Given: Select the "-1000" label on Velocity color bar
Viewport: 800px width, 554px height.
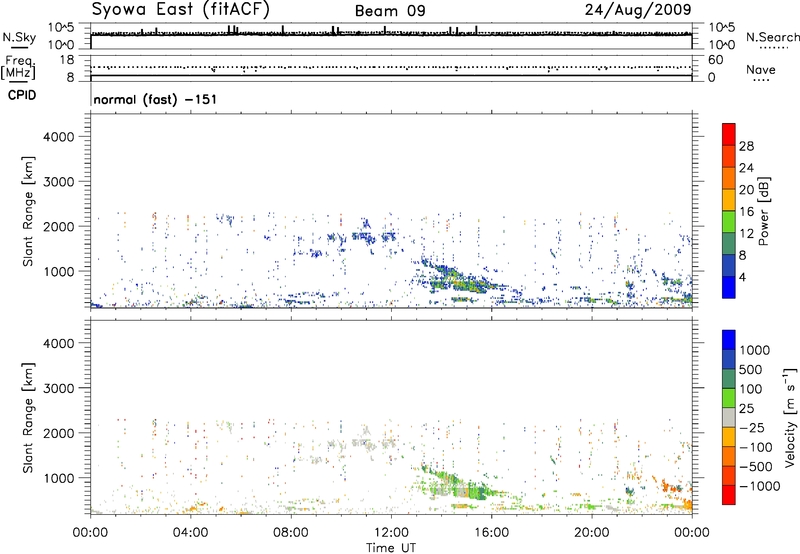Looking at the screenshot, I should pyautogui.click(x=760, y=486).
